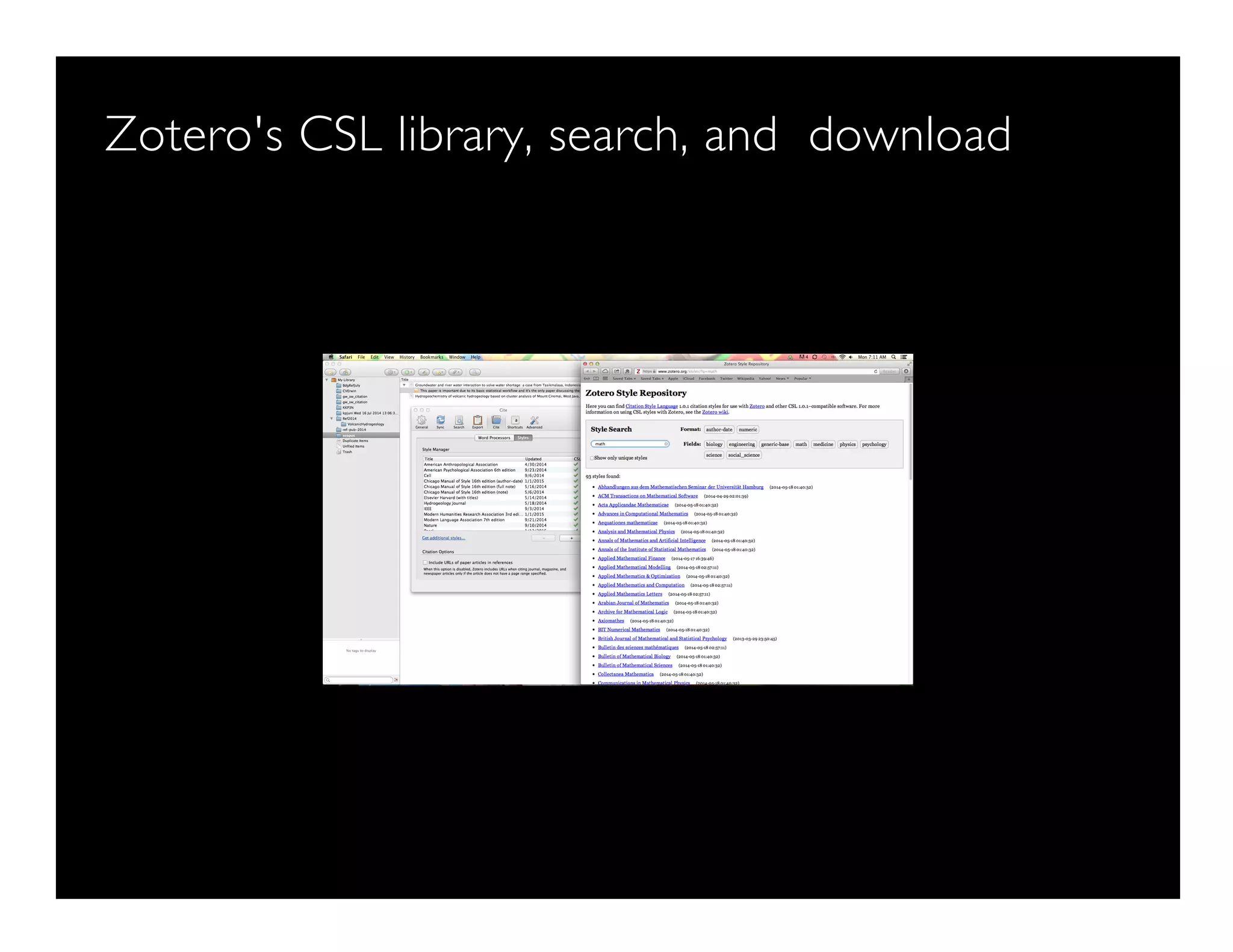Click the Safari Reader button
The image size is (1233, 952).
pos(889,371)
